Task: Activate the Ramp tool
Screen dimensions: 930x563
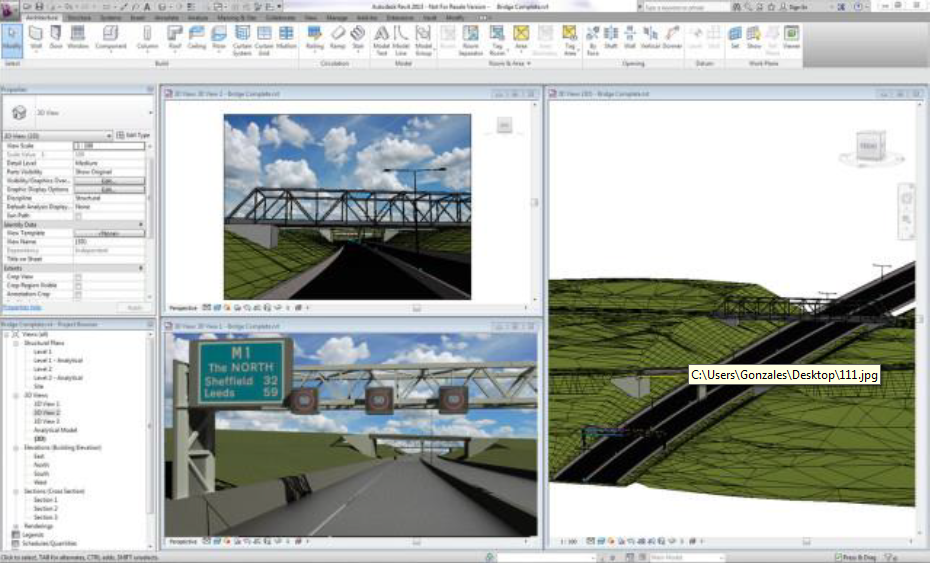Action: tap(338, 38)
